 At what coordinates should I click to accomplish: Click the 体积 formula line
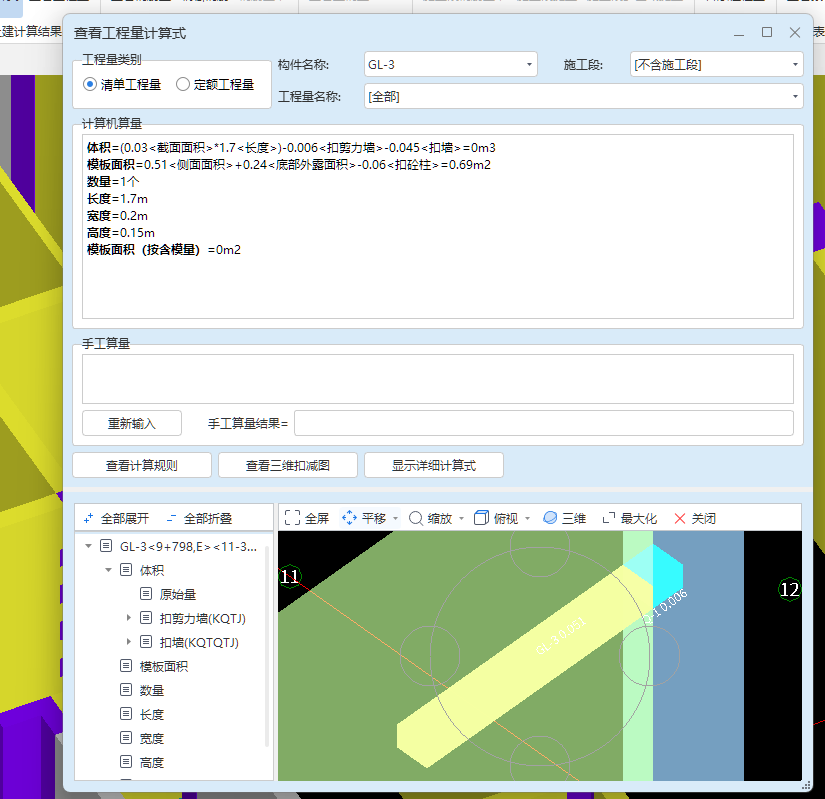point(291,148)
